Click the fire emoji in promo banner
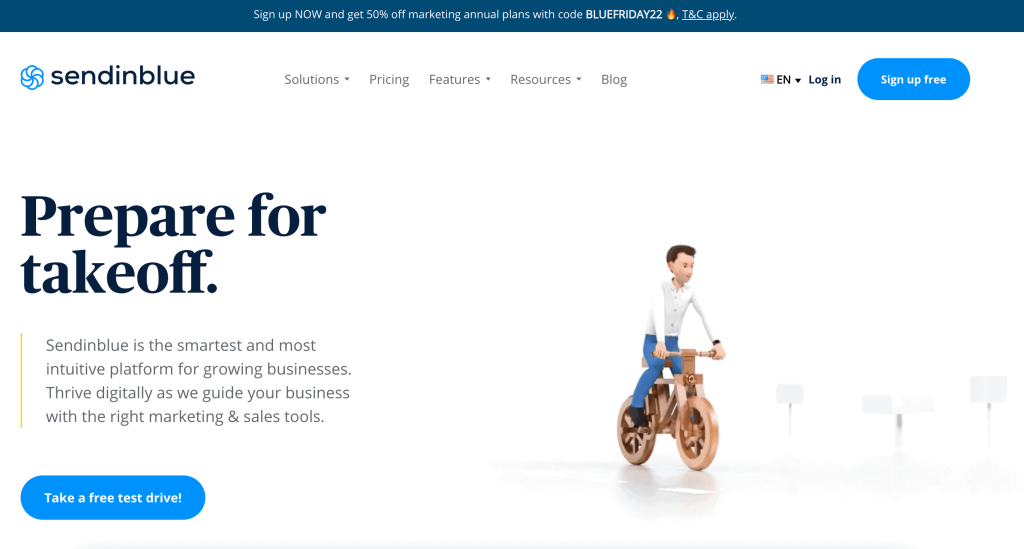This screenshot has height=549, width=1024. 671,14
